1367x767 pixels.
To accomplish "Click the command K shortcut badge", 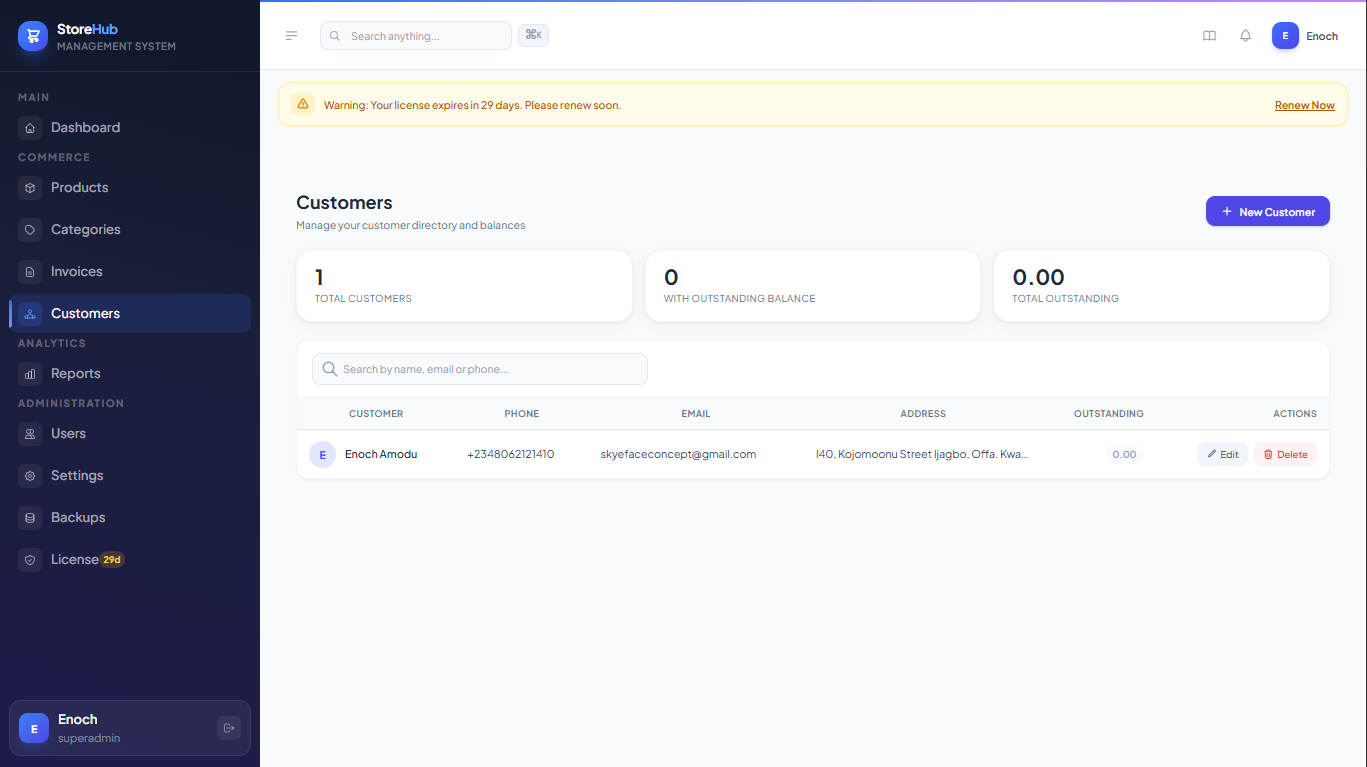I will tap(533, 35).
